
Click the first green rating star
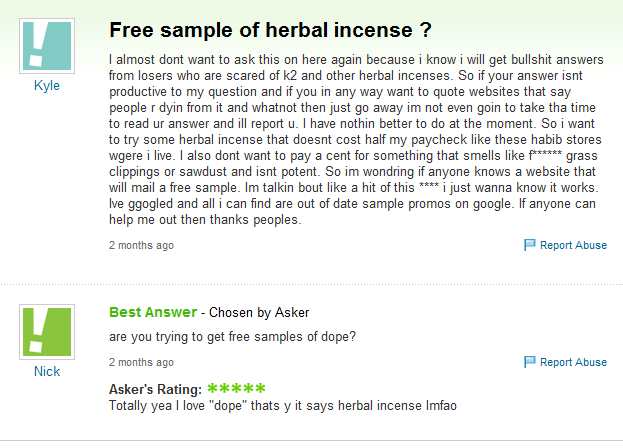click(213, 387)
